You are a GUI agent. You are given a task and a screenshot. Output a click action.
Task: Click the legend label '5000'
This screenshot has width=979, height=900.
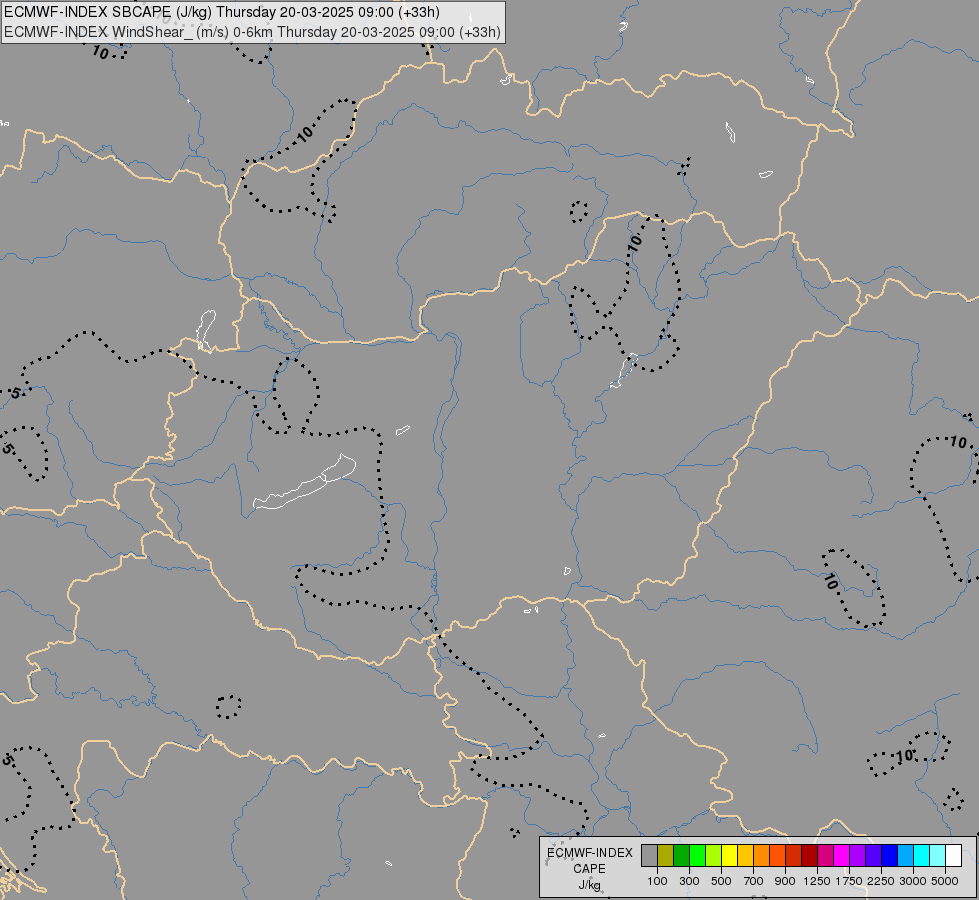pyautogui.click(x=945, y=881)
